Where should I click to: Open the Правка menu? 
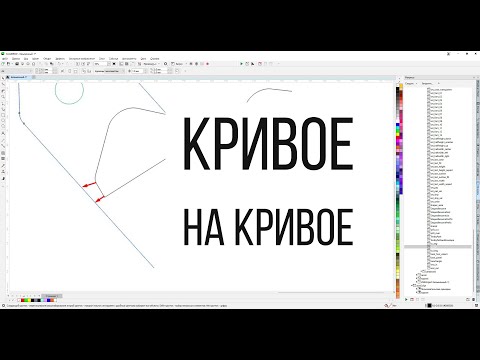[16, 59]
